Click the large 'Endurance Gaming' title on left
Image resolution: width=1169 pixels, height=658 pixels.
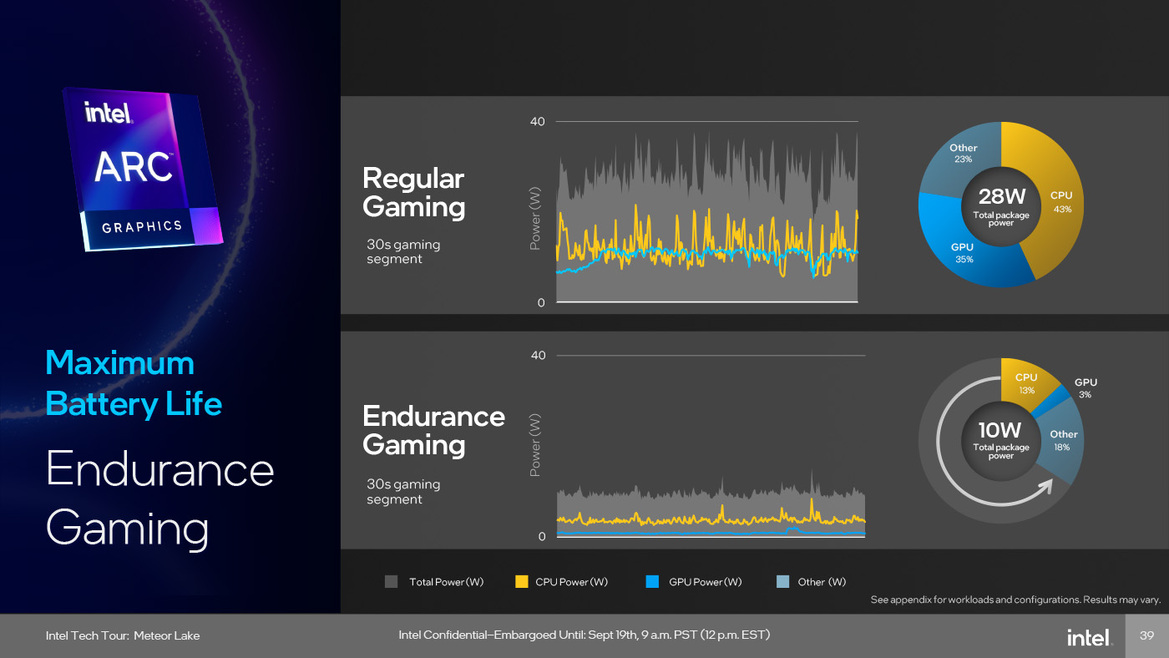[x=160, y=499]
